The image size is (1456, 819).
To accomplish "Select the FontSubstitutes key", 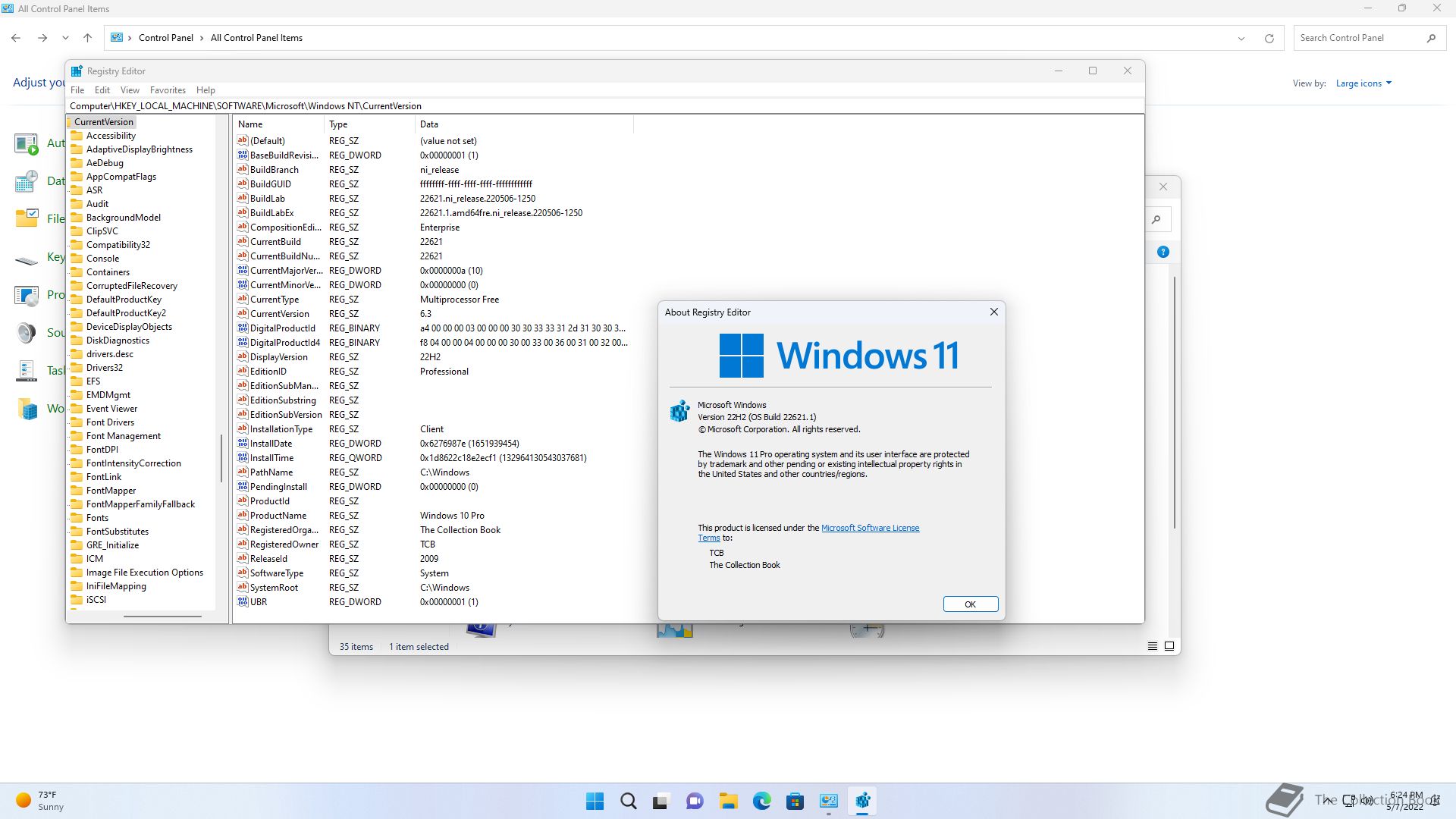I will (117, 532).
